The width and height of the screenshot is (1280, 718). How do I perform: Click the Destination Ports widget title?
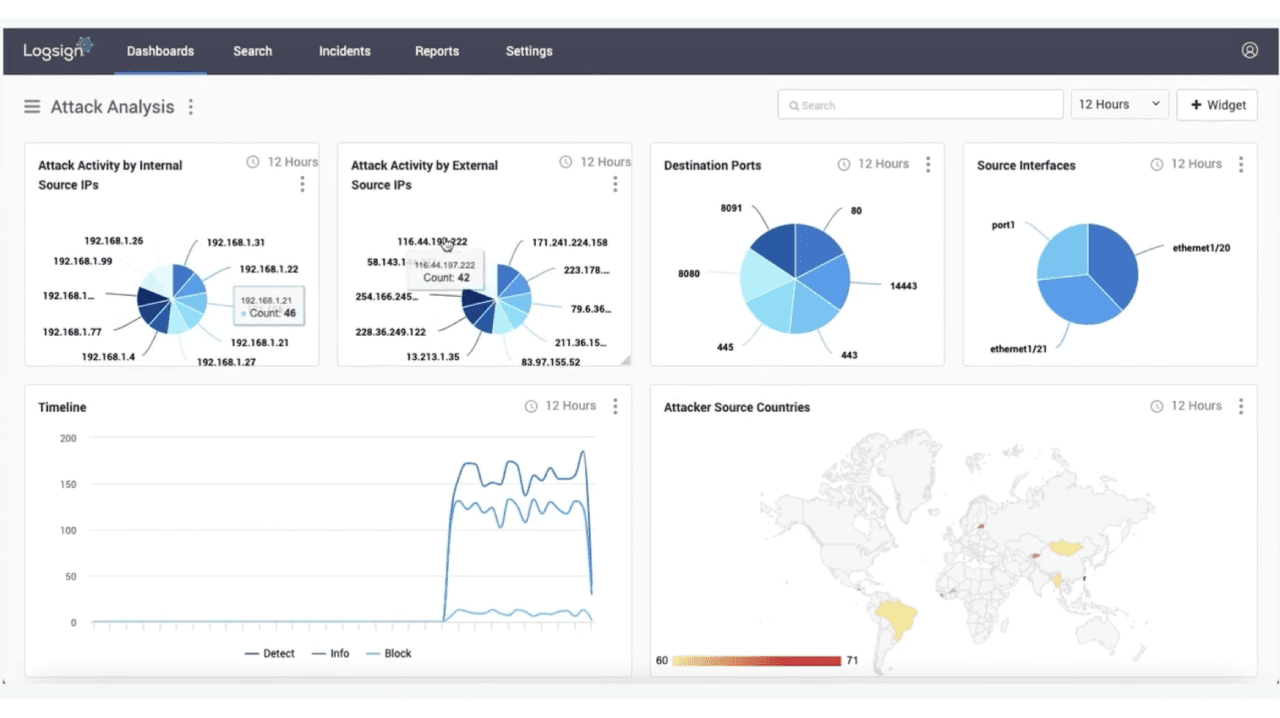tap(713, 165)
